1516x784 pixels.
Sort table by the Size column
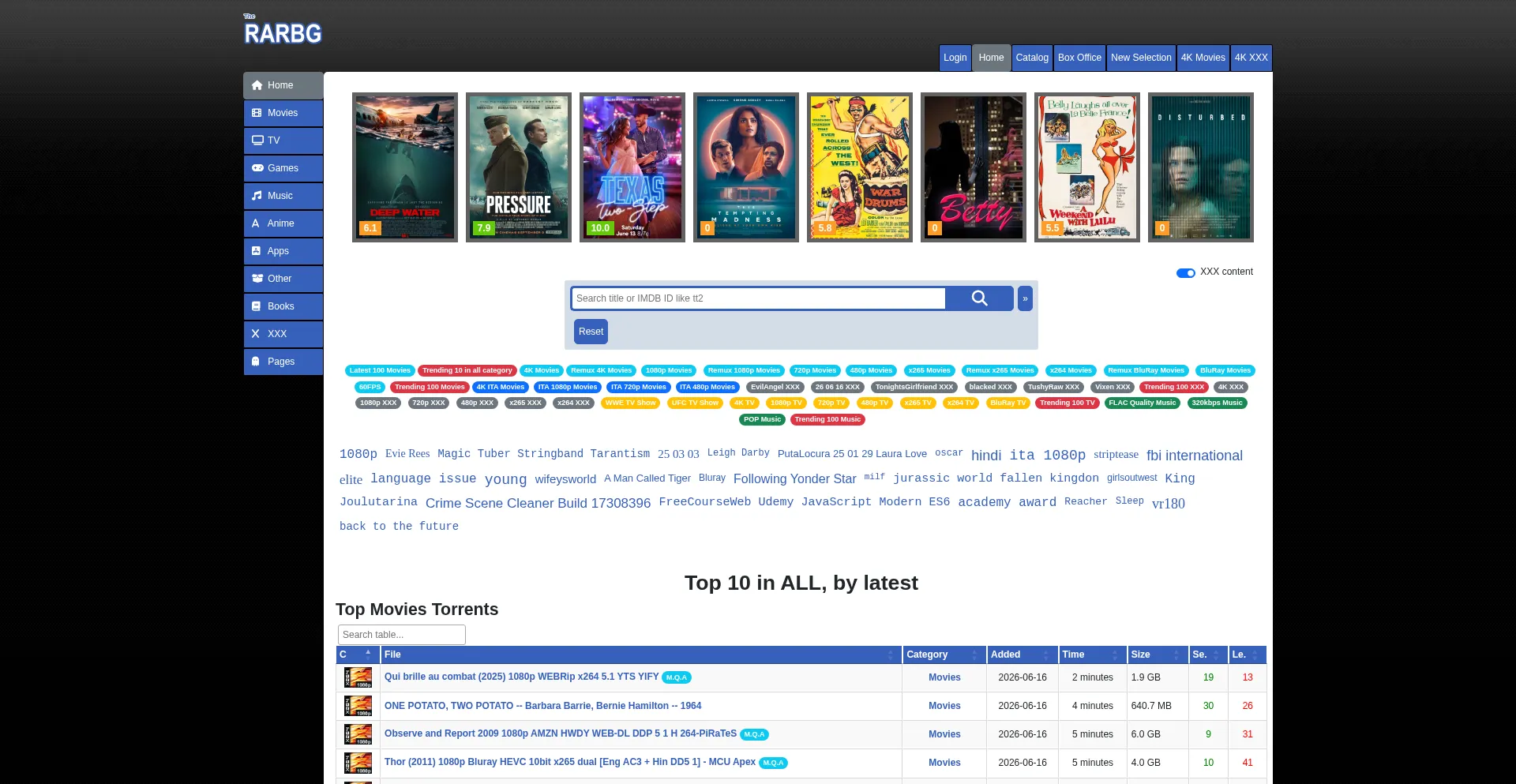(x=1158, y=655)
